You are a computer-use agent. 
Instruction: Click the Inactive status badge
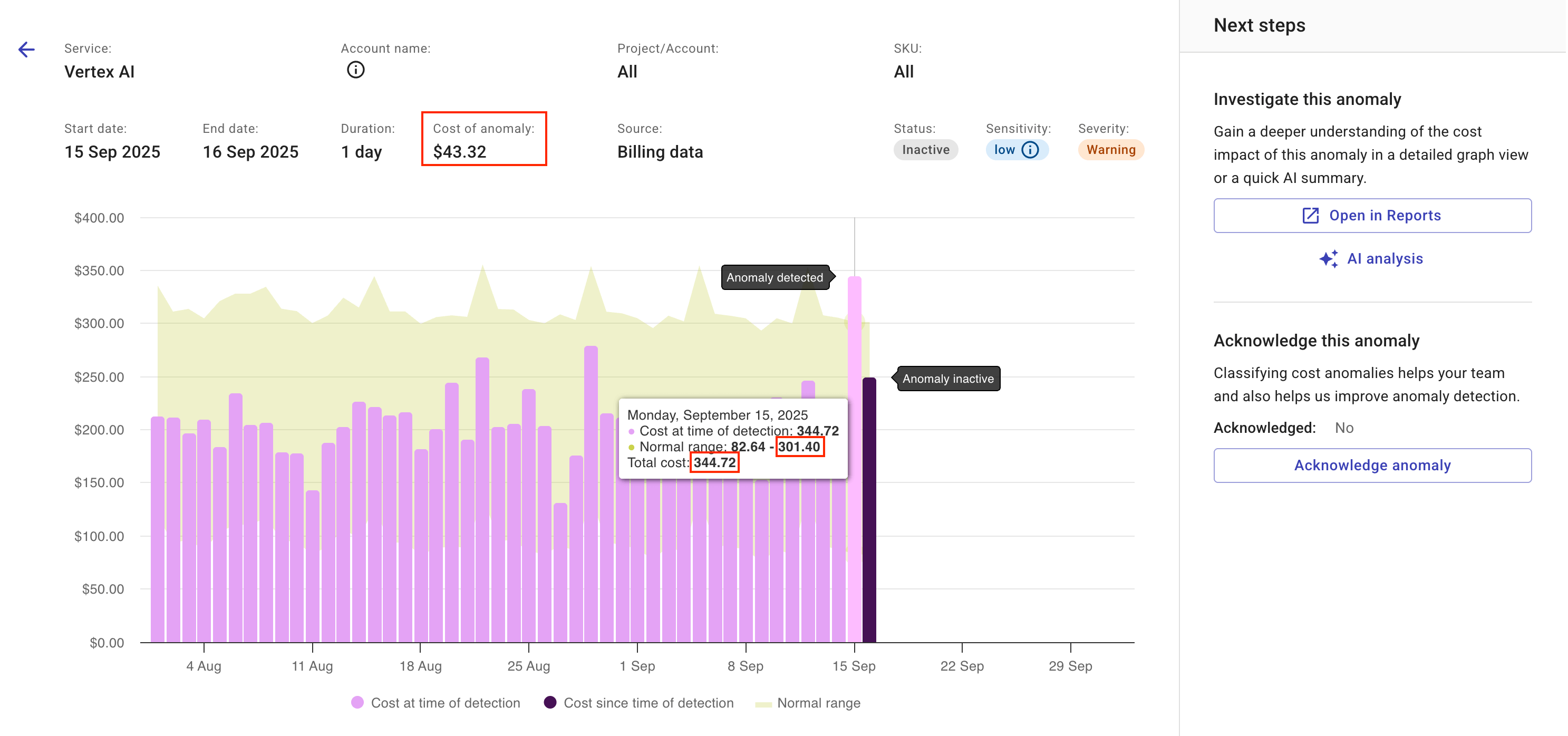925,150
